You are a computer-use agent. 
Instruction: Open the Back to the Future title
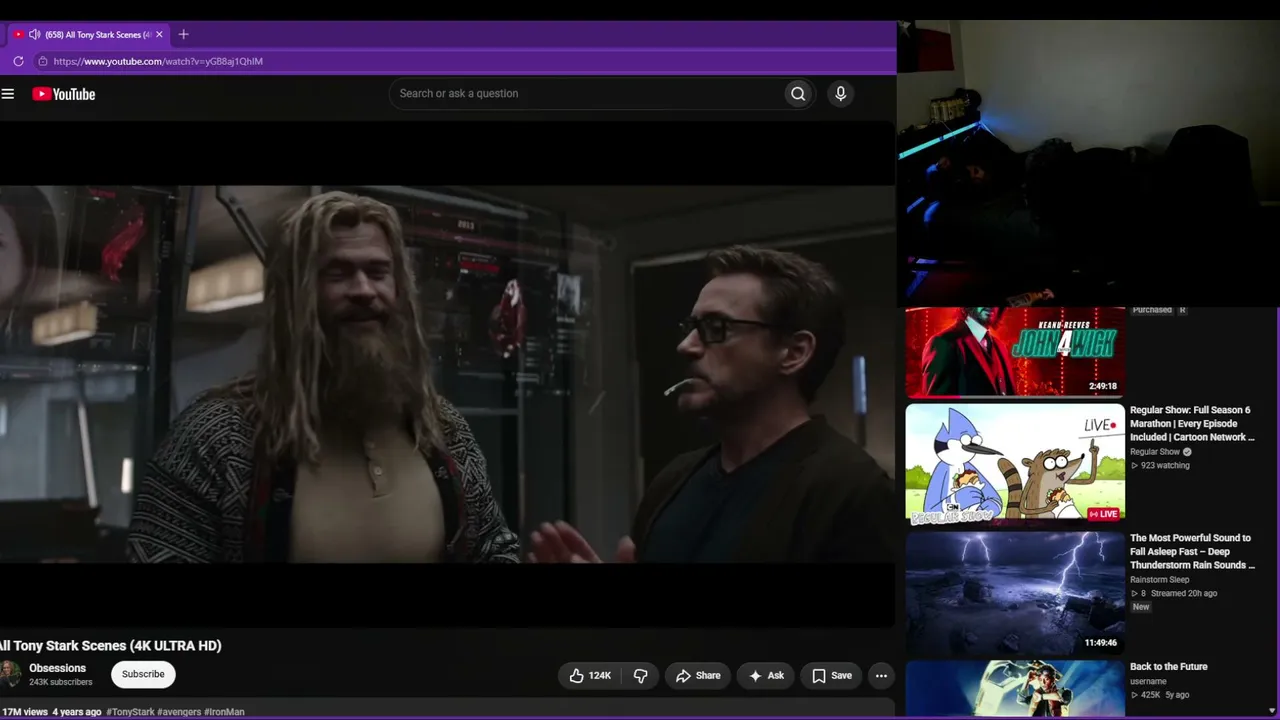pos(1169,667)
